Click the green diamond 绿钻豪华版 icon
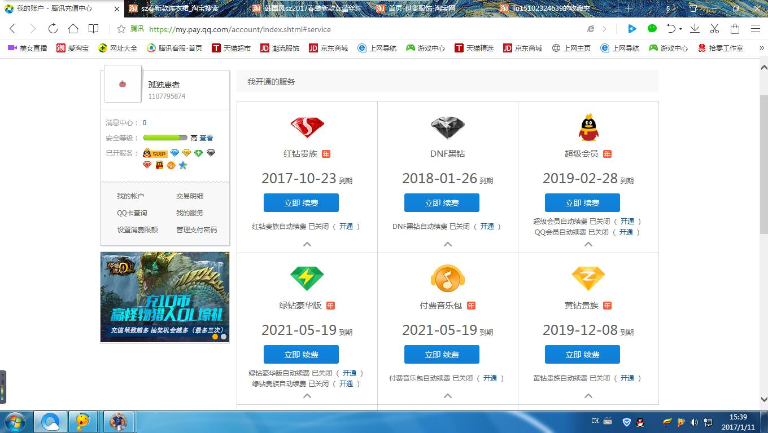Image resolution: width=768 pixels, height=433 pixels. [307, 279]
